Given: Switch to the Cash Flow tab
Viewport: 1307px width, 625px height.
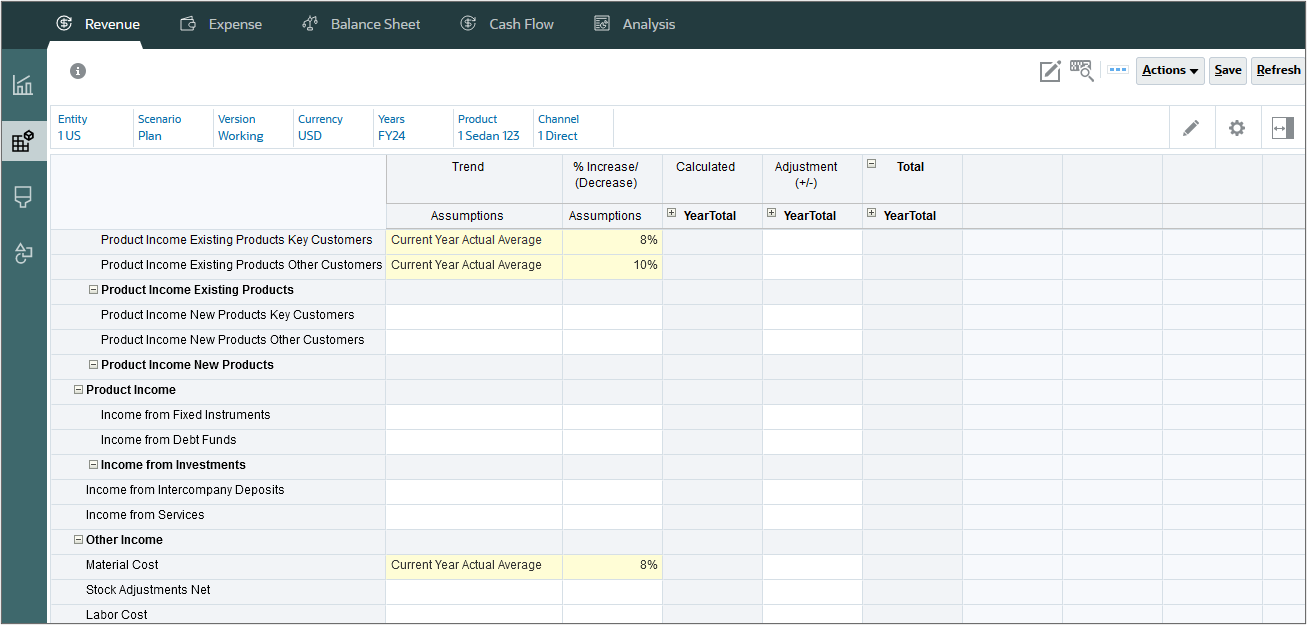Looking at the screenshot, I should point(507,24).
